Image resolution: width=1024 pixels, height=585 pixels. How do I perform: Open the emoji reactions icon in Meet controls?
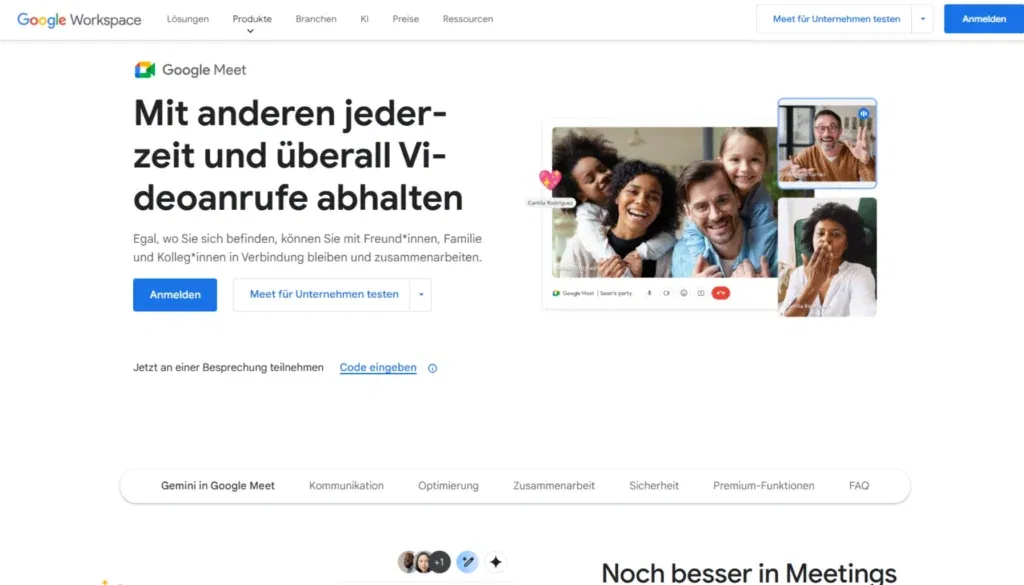(684, 293)
